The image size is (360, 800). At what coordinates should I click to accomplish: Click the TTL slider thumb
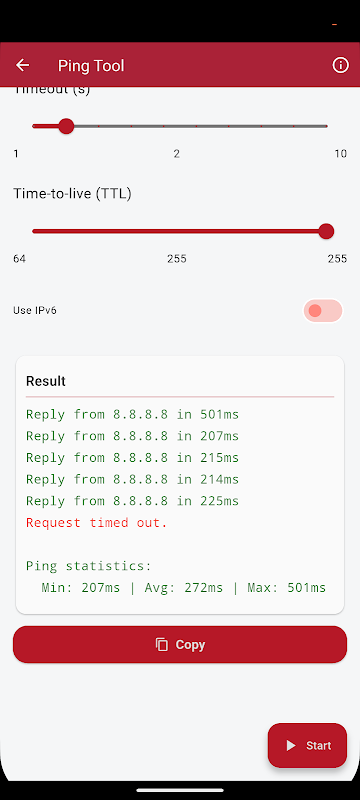(326, 231)
